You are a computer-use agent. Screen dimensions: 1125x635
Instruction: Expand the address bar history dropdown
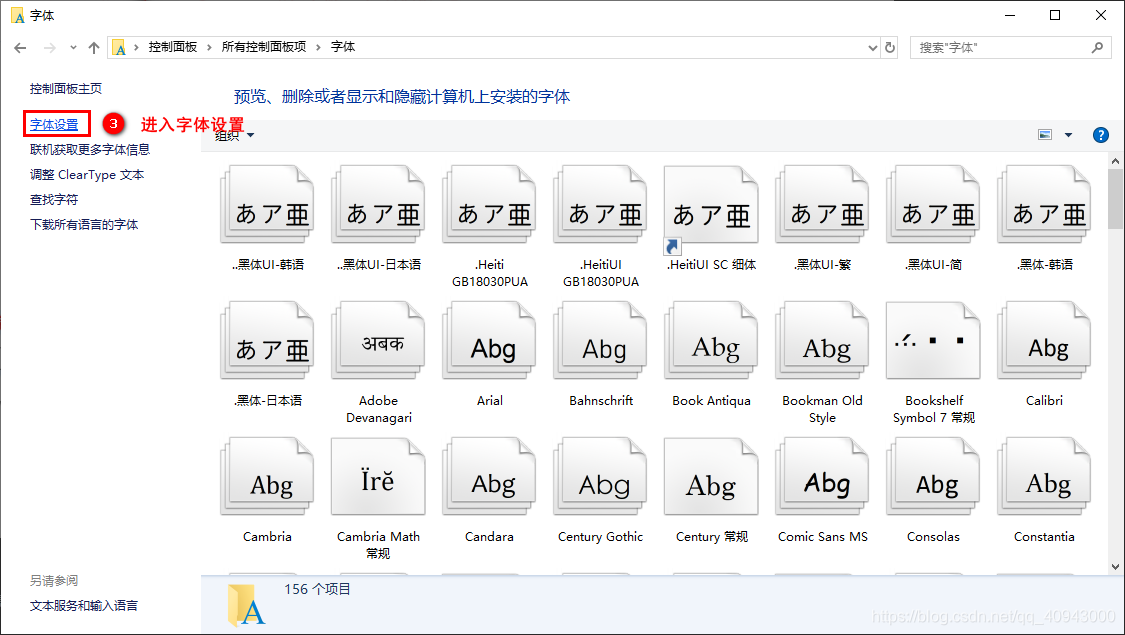pos(872,48)
